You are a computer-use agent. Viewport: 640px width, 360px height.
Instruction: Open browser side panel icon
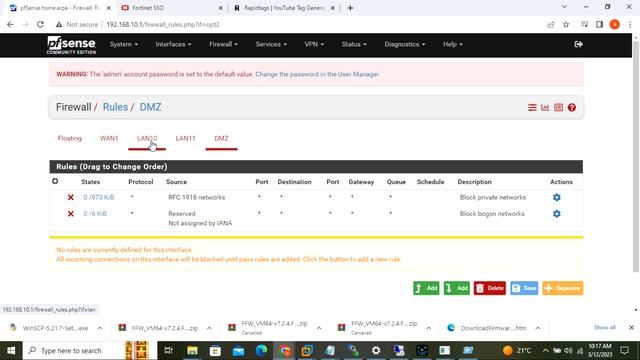pos(599,24)
